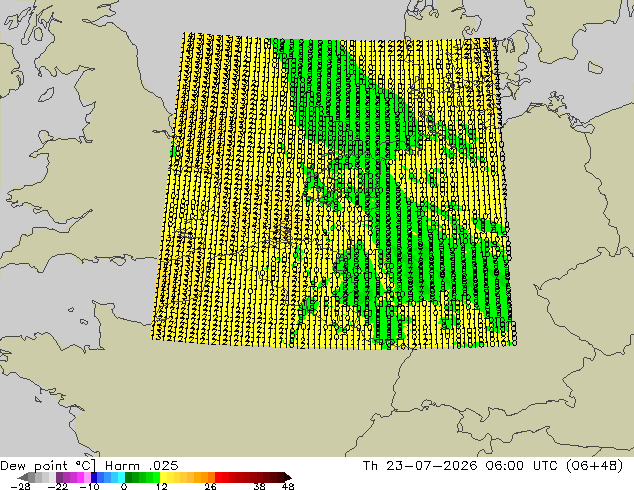
Task: Click the dark purple legend swatch at -22
Action: pyautogui.click(x=59, y=477)
